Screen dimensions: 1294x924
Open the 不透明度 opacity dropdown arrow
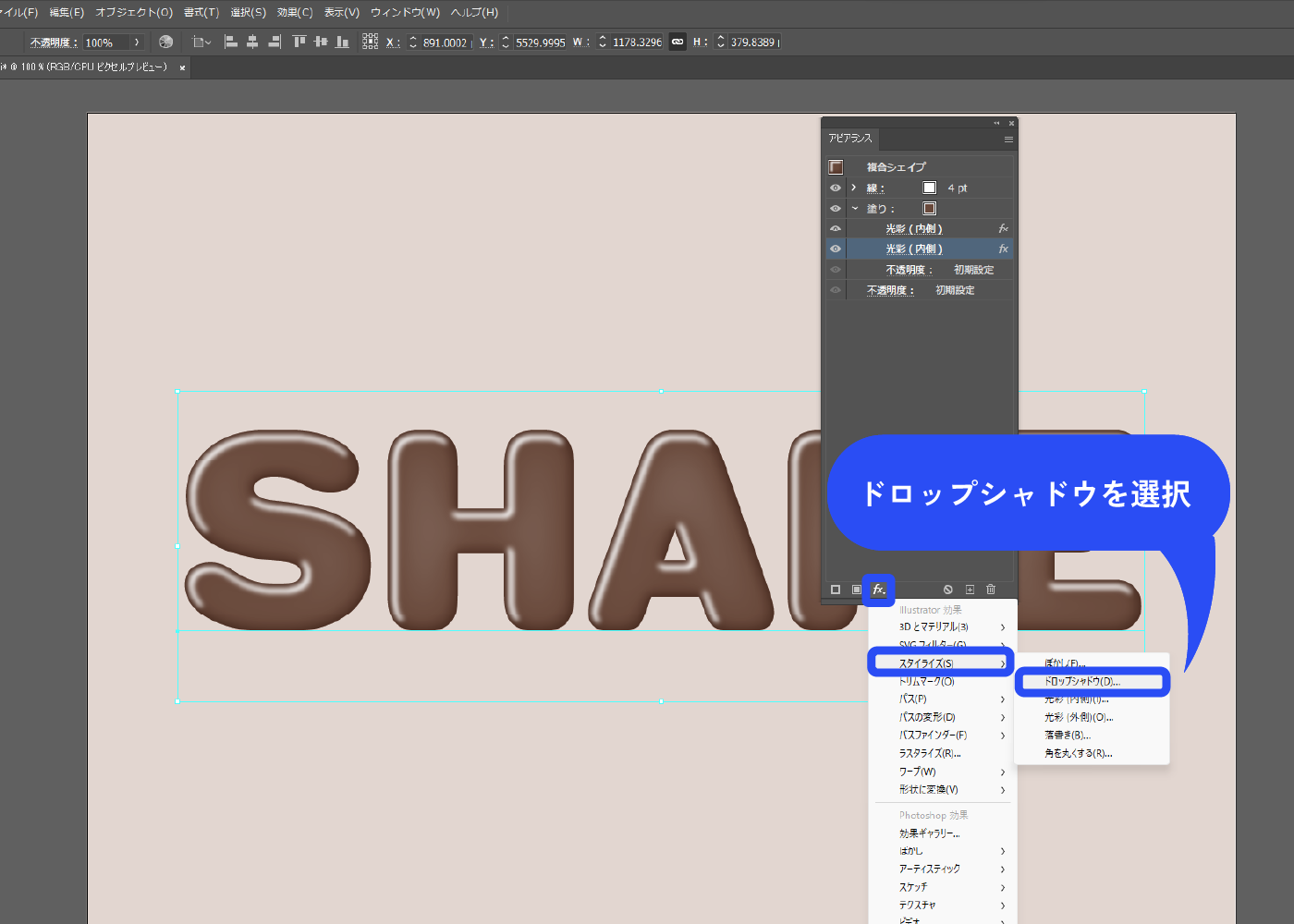[137, 43]
